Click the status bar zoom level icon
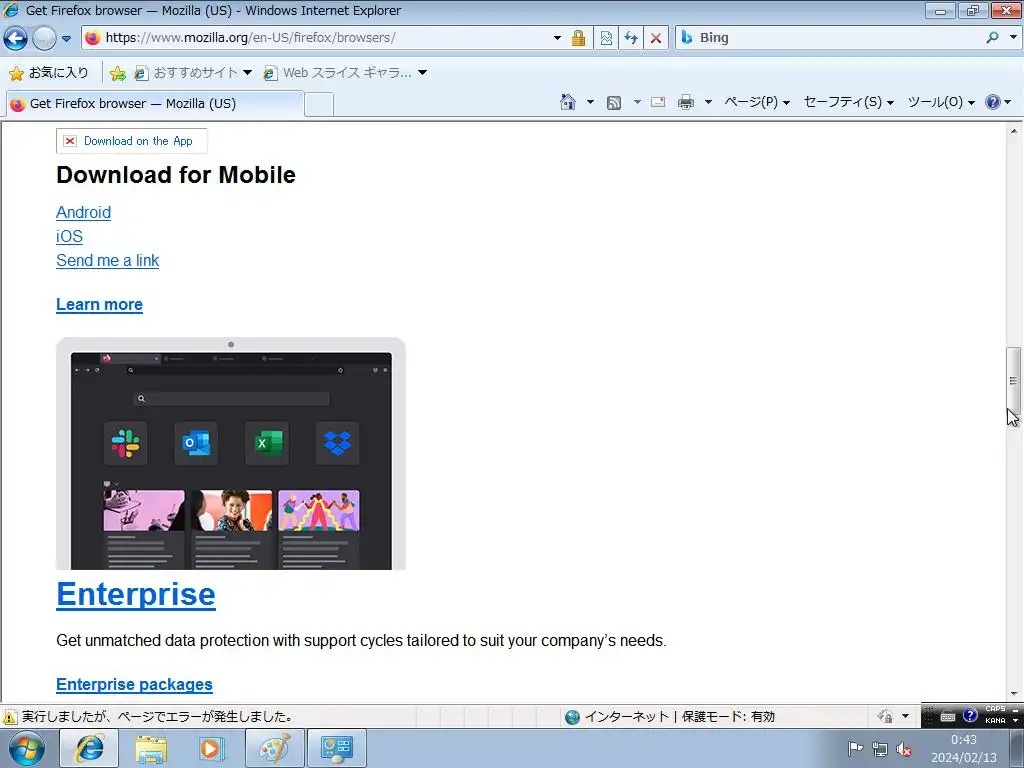Screen dimensions: 1024x768 pyautogui.click(x=885, y=716)
